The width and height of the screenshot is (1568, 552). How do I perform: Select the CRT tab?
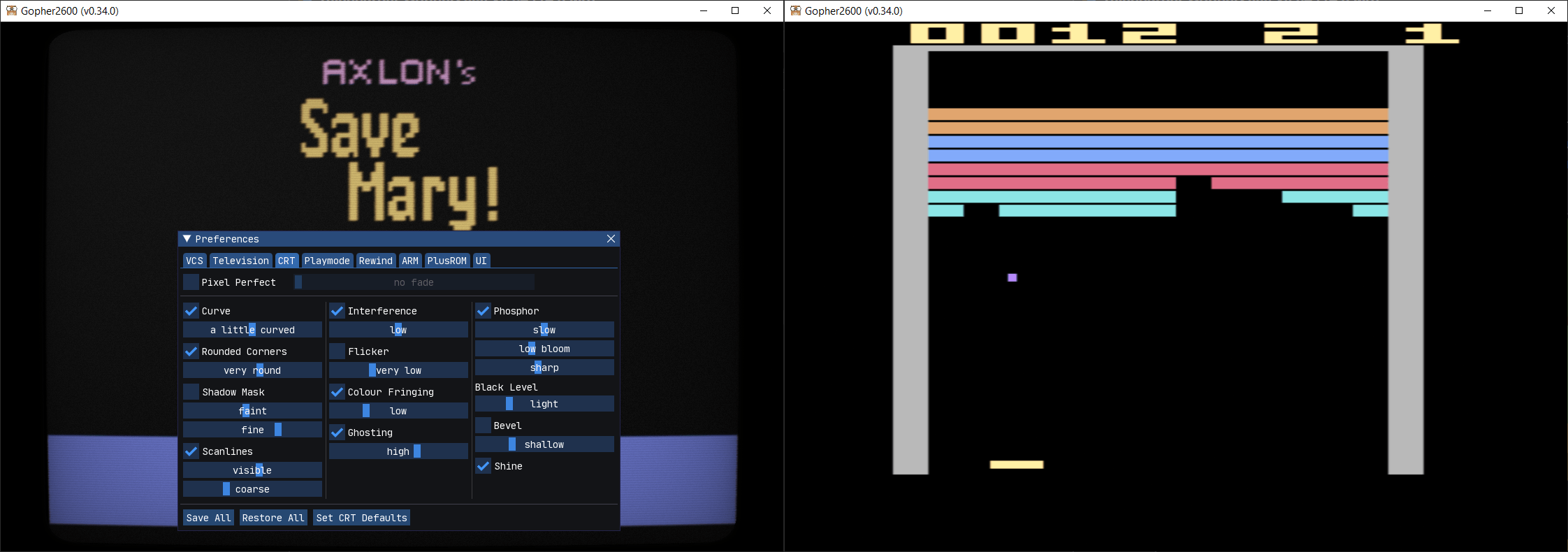pos(286,261)
